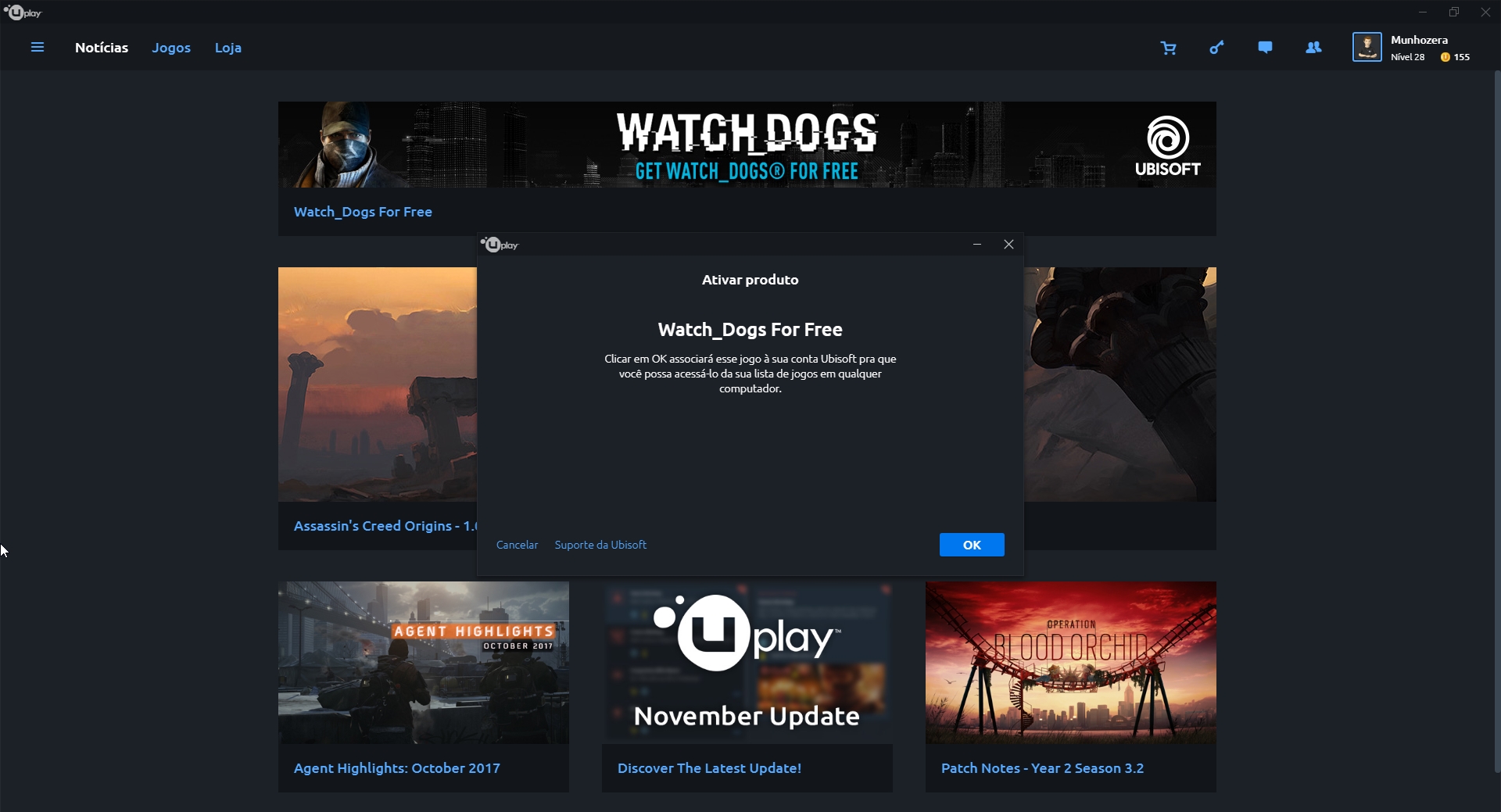Click the Munhozera profile avatar
Viewport: 1501px width, 812px height.
pyautogui.click(x=1367, y=47)
